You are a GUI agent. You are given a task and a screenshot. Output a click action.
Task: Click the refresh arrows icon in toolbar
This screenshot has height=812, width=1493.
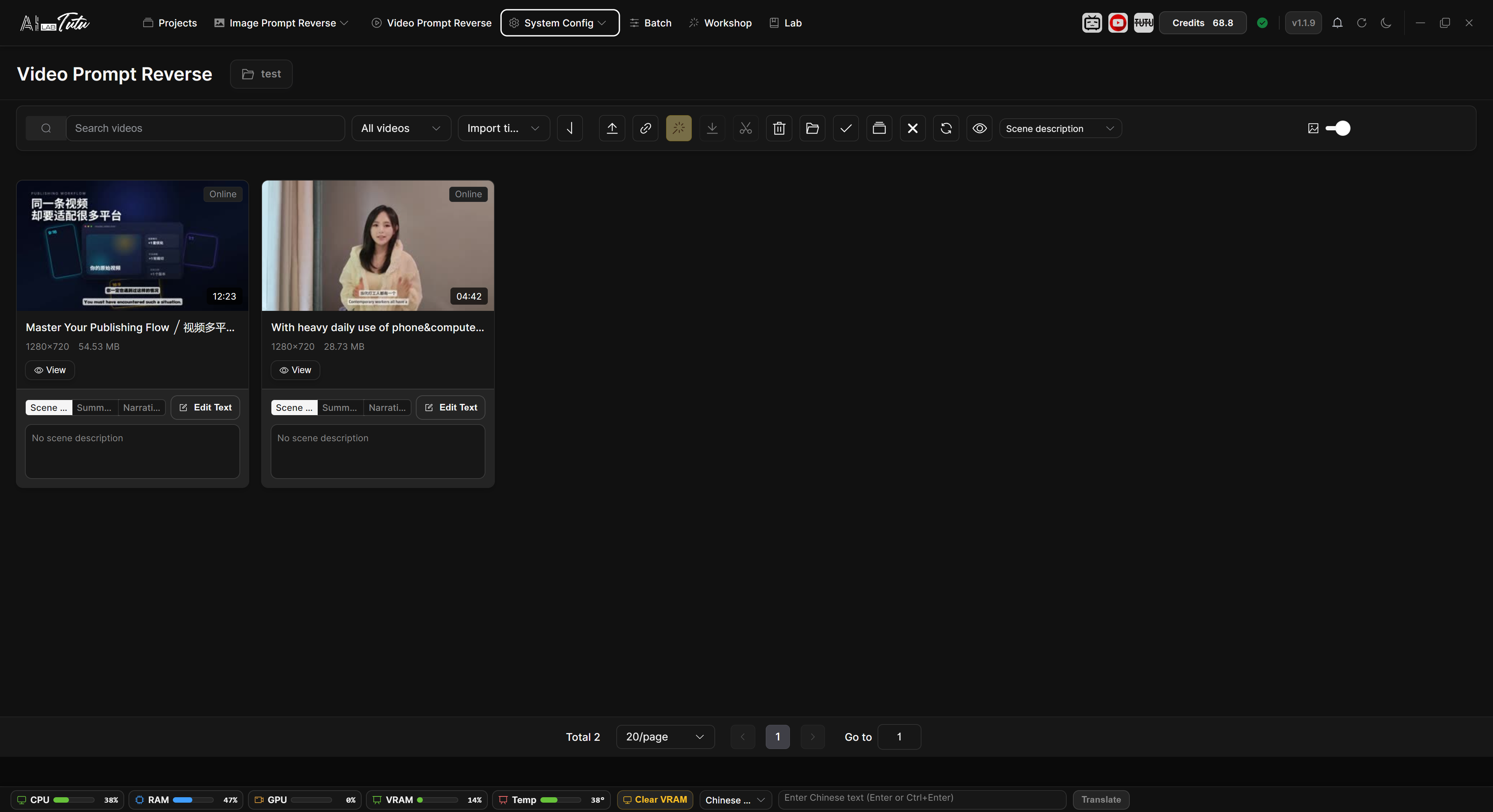946,128
